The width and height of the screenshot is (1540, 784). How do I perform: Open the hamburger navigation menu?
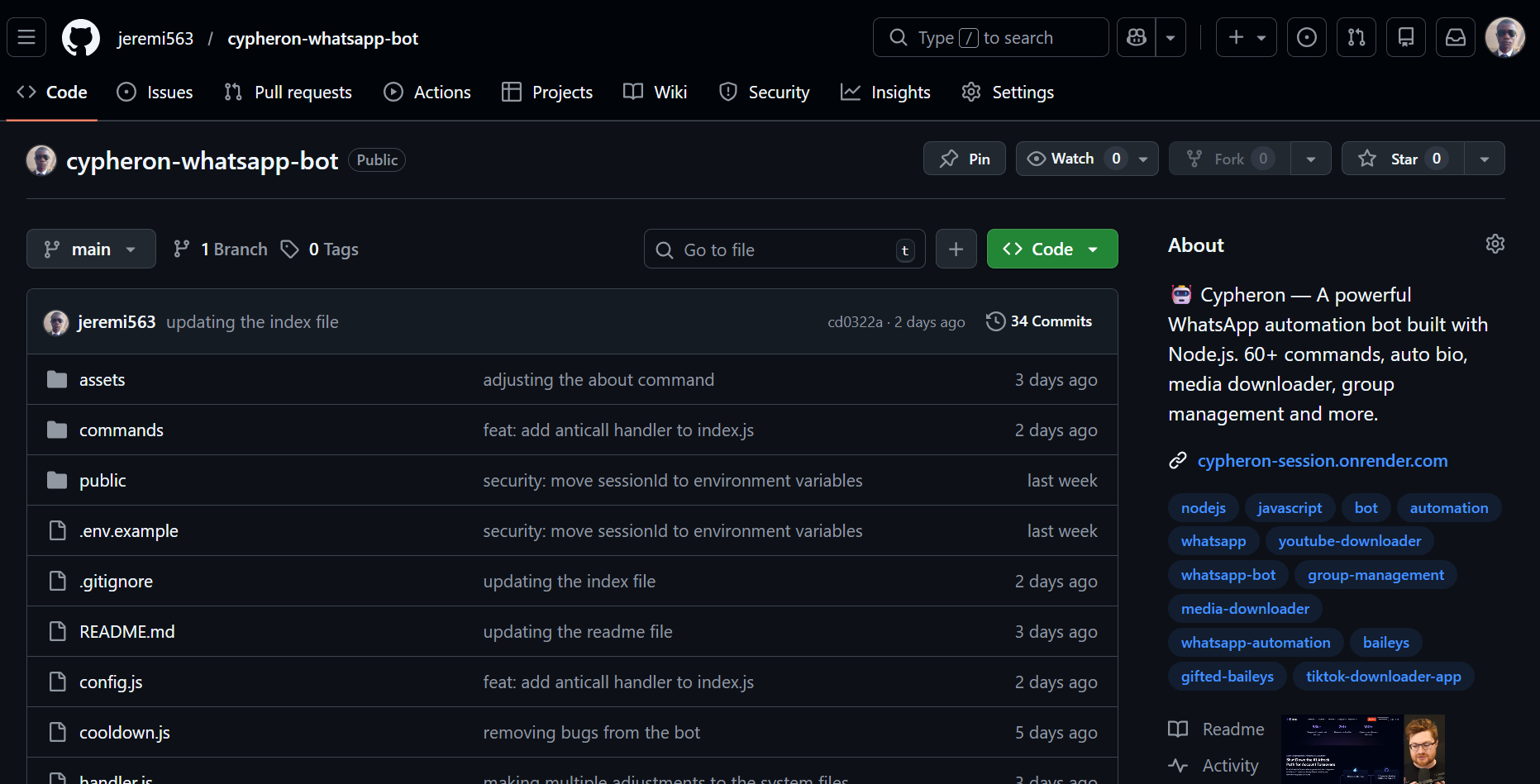pyautogui.click(x=26, y=37)
